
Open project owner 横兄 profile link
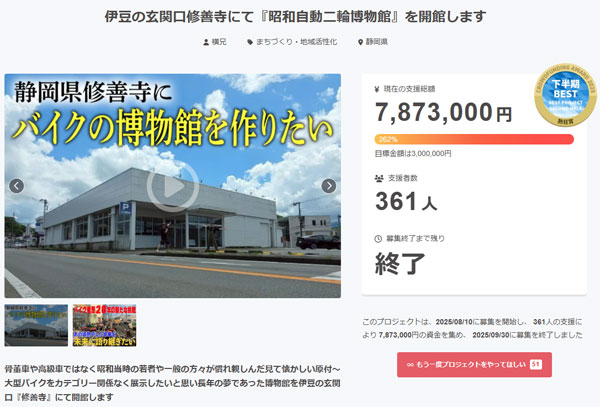click(219, 42)
